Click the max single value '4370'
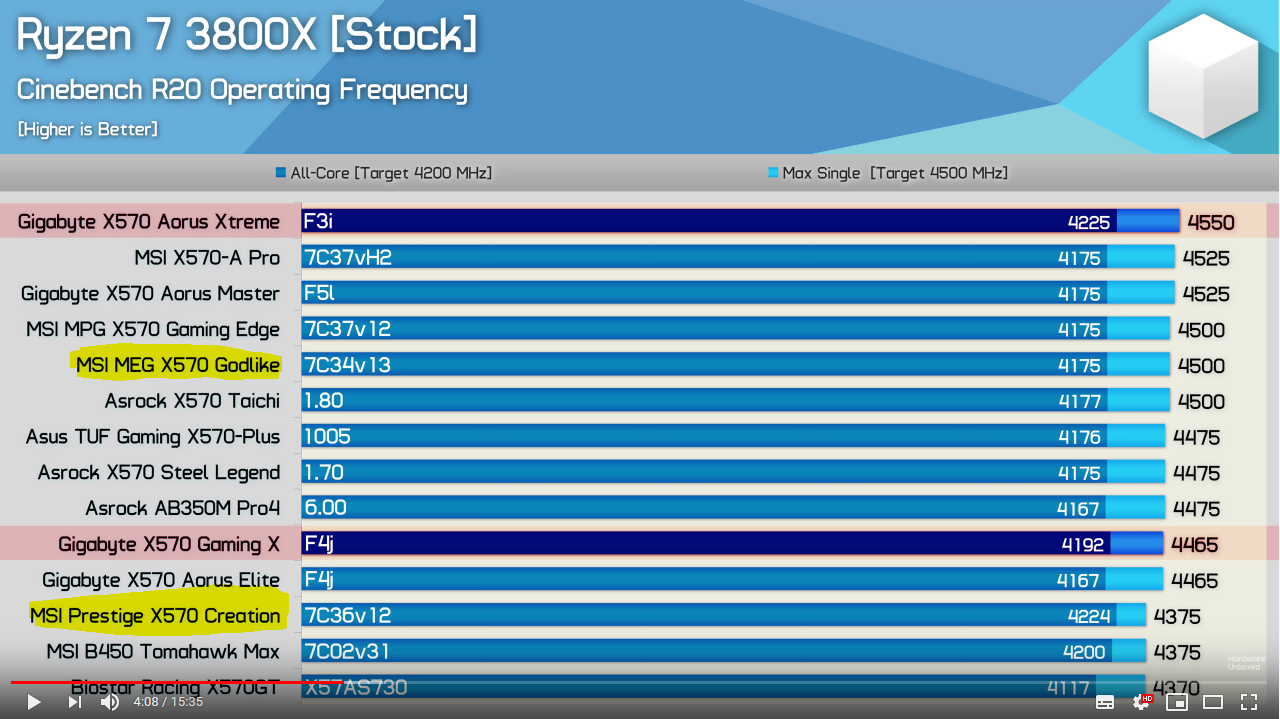 click(1177, 688)
